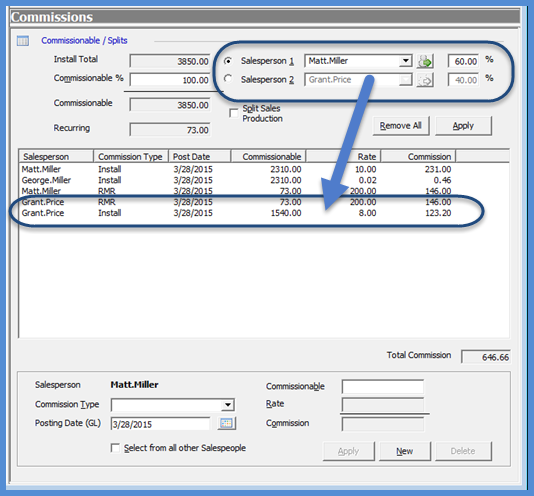Click the Commissionable % input field
534x496 pixels.
170,80
